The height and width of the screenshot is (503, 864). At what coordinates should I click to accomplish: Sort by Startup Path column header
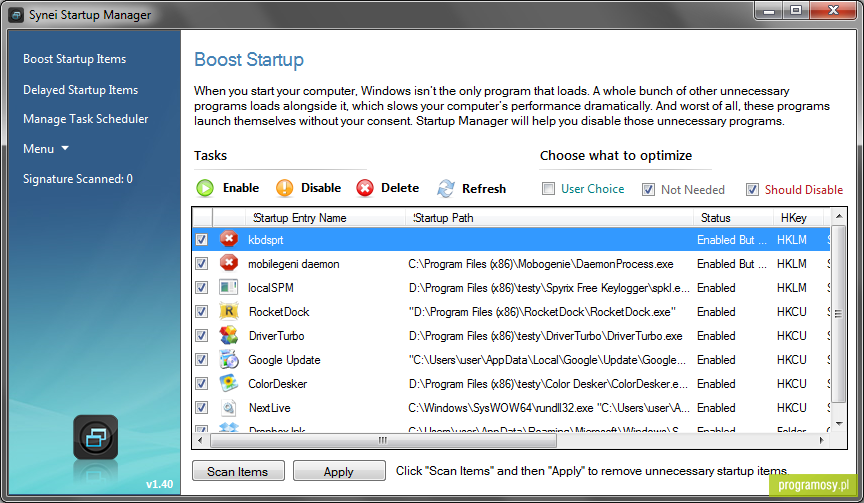(549, 218)
